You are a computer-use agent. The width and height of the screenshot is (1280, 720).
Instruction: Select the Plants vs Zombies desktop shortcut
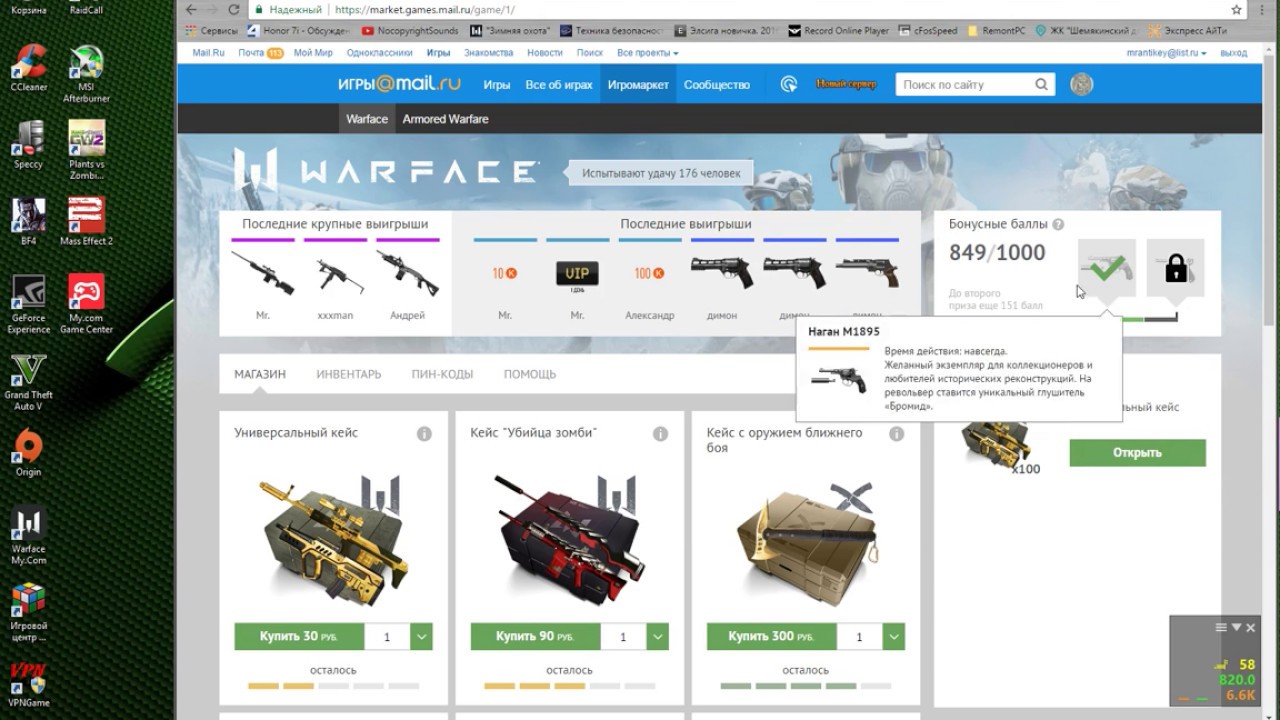point(86,150)
